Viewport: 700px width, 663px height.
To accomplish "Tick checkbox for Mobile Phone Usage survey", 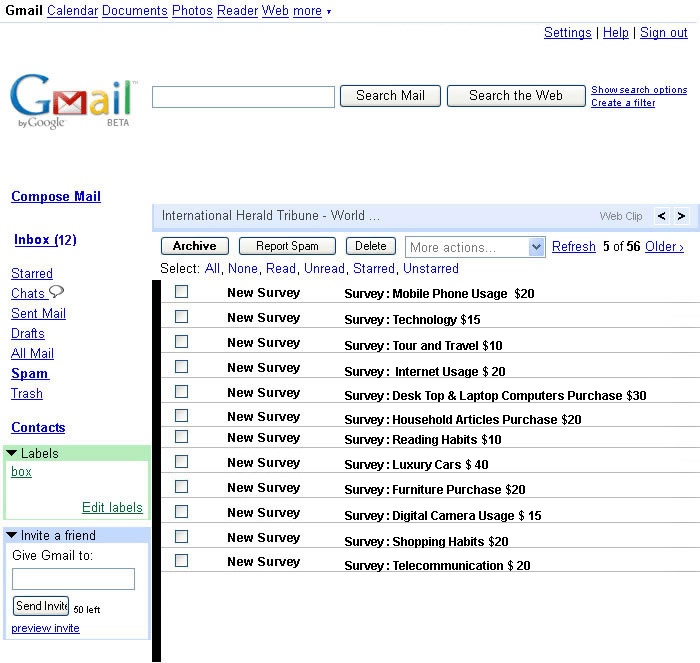I will pos(181,292).
